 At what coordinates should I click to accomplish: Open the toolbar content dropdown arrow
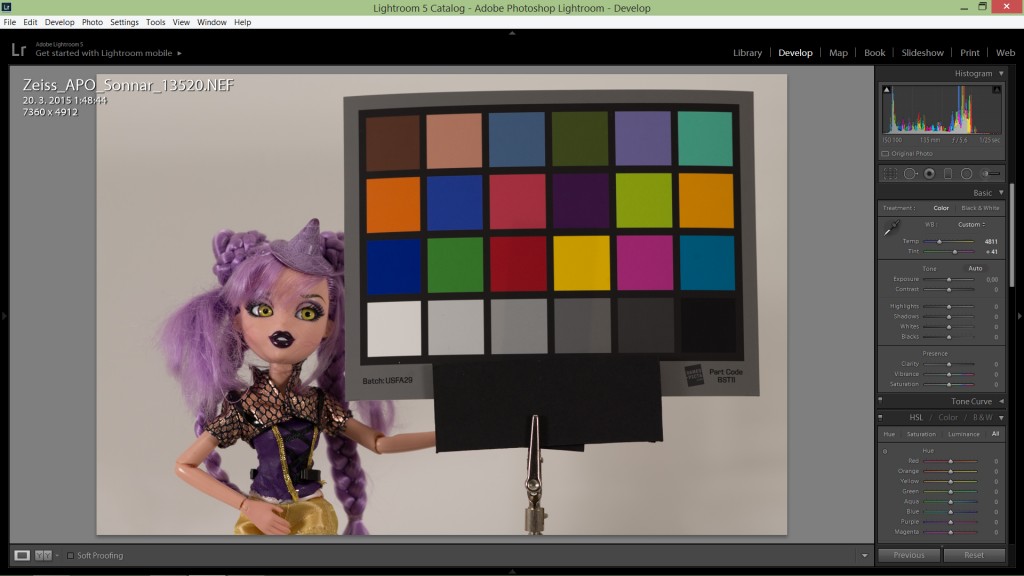tap(865, 556)
